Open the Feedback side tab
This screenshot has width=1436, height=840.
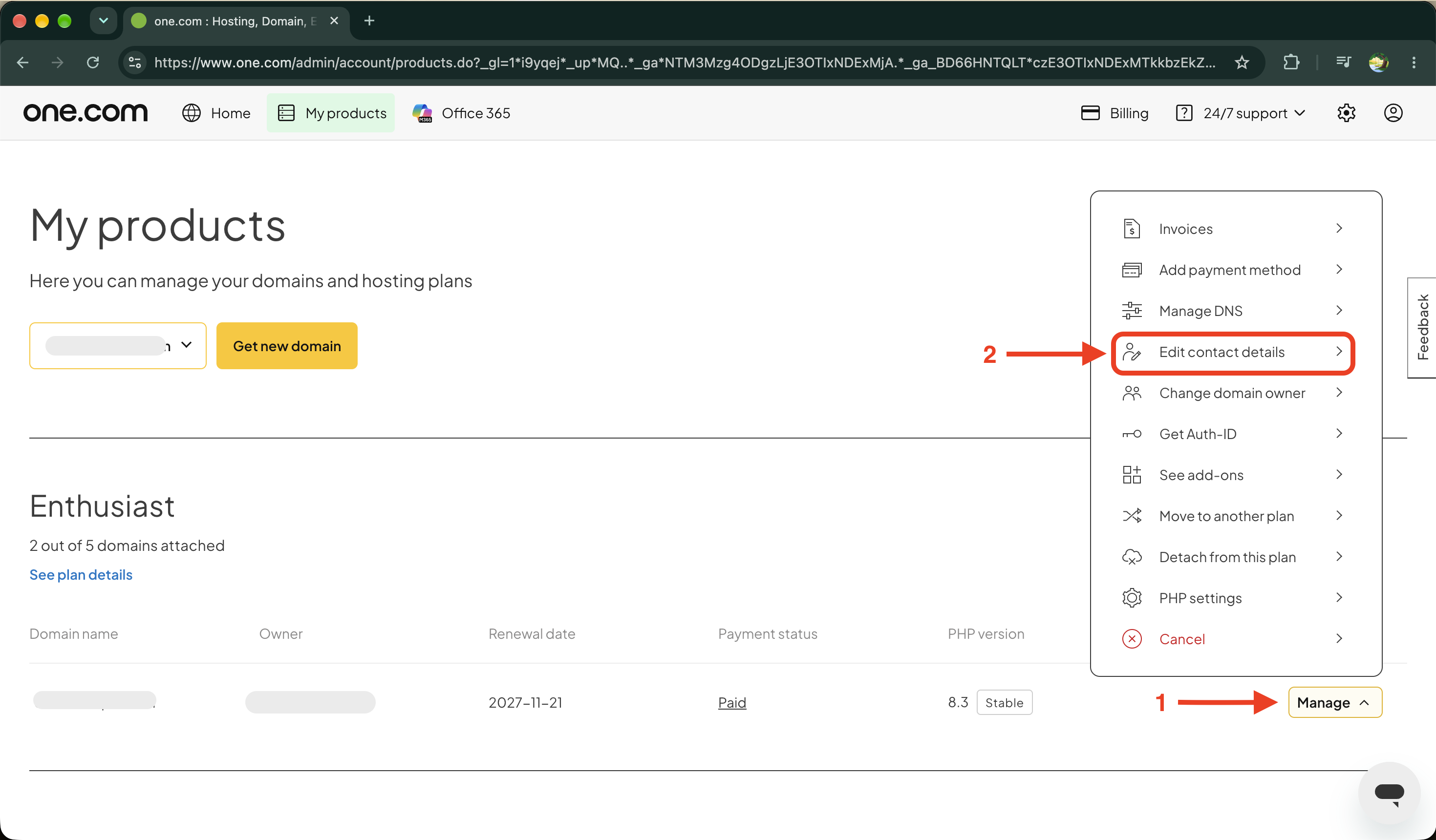(x=1422, y=328)
